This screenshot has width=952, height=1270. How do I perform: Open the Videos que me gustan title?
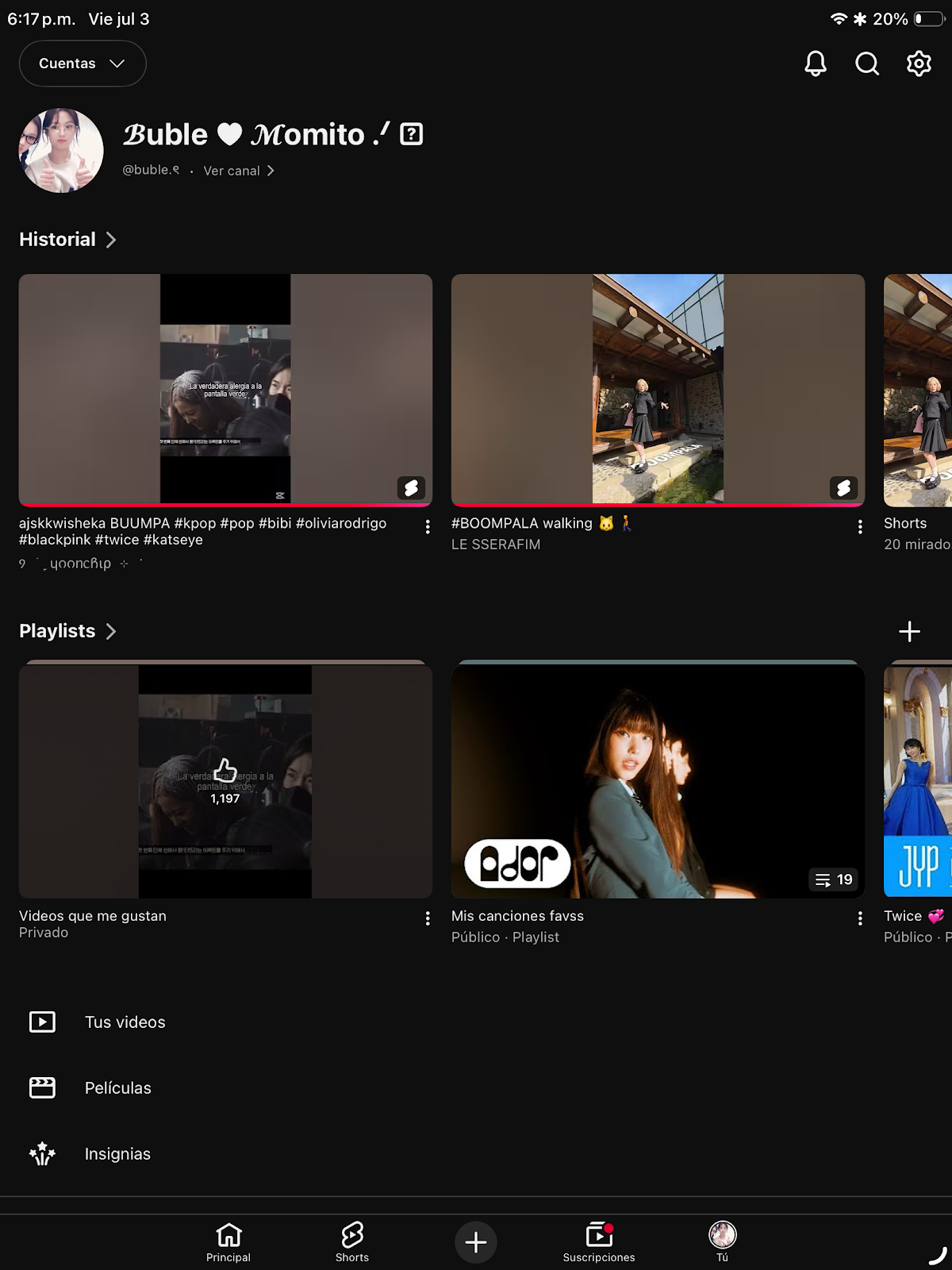(93, 916)
